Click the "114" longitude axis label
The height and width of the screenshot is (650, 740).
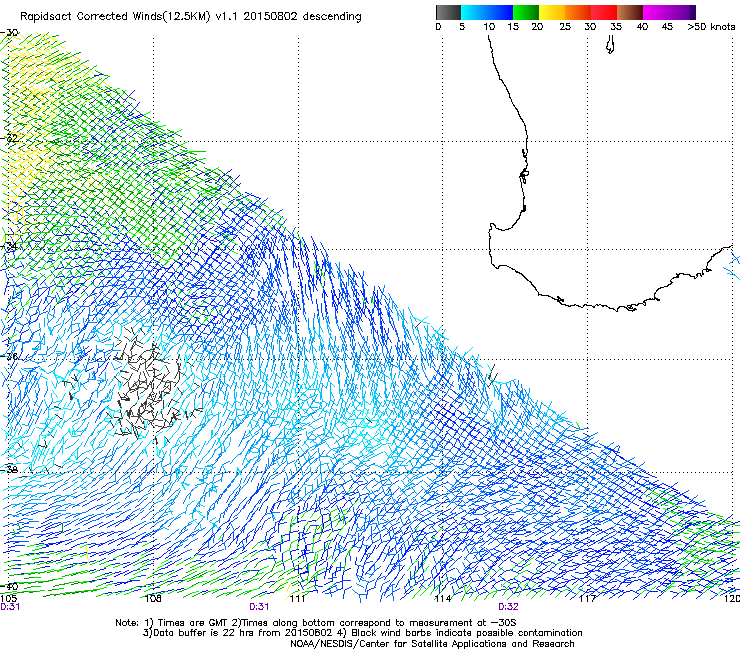(x=442, y=599)
